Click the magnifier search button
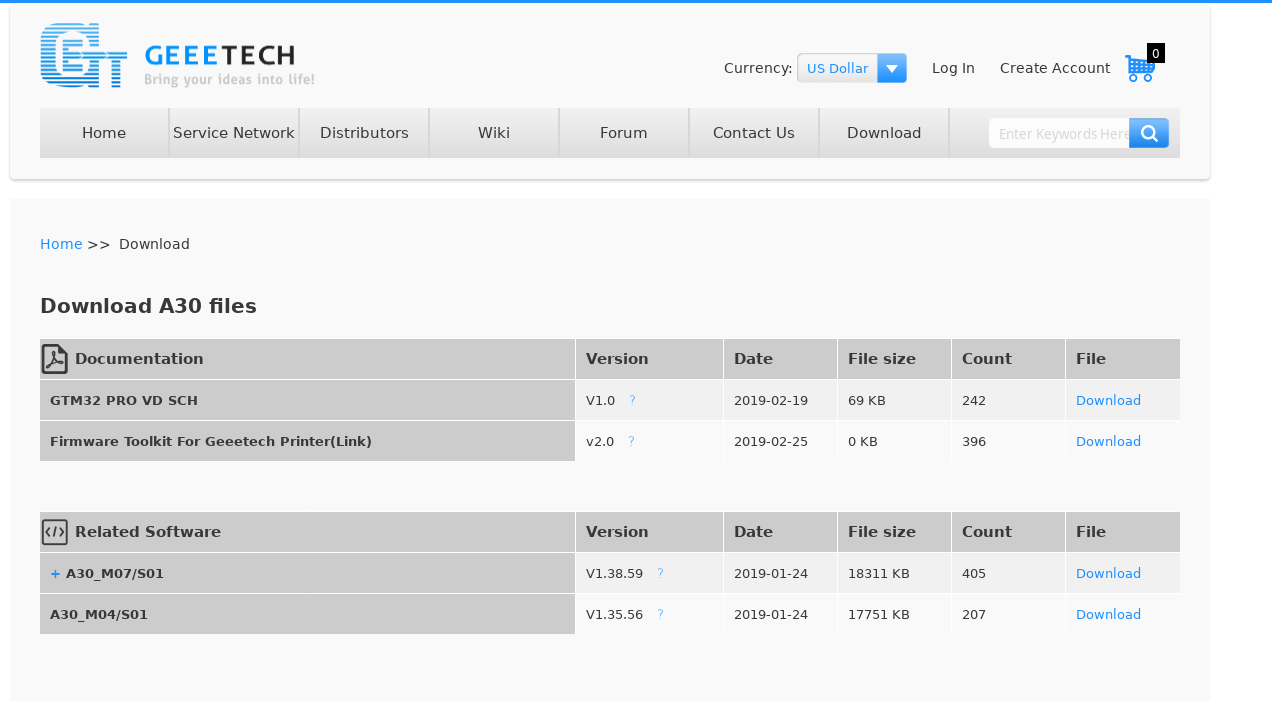This screenshot has height=701, width=1272. click(x=1149, y=133)
